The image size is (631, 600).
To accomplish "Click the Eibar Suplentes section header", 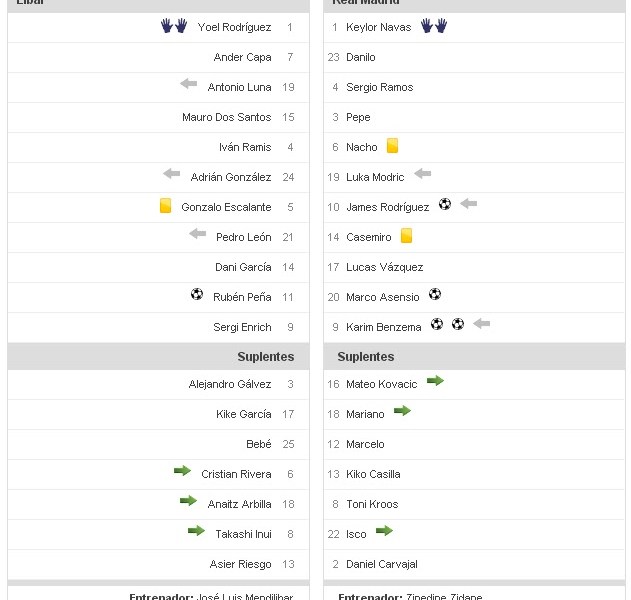I will click(265, 356).
